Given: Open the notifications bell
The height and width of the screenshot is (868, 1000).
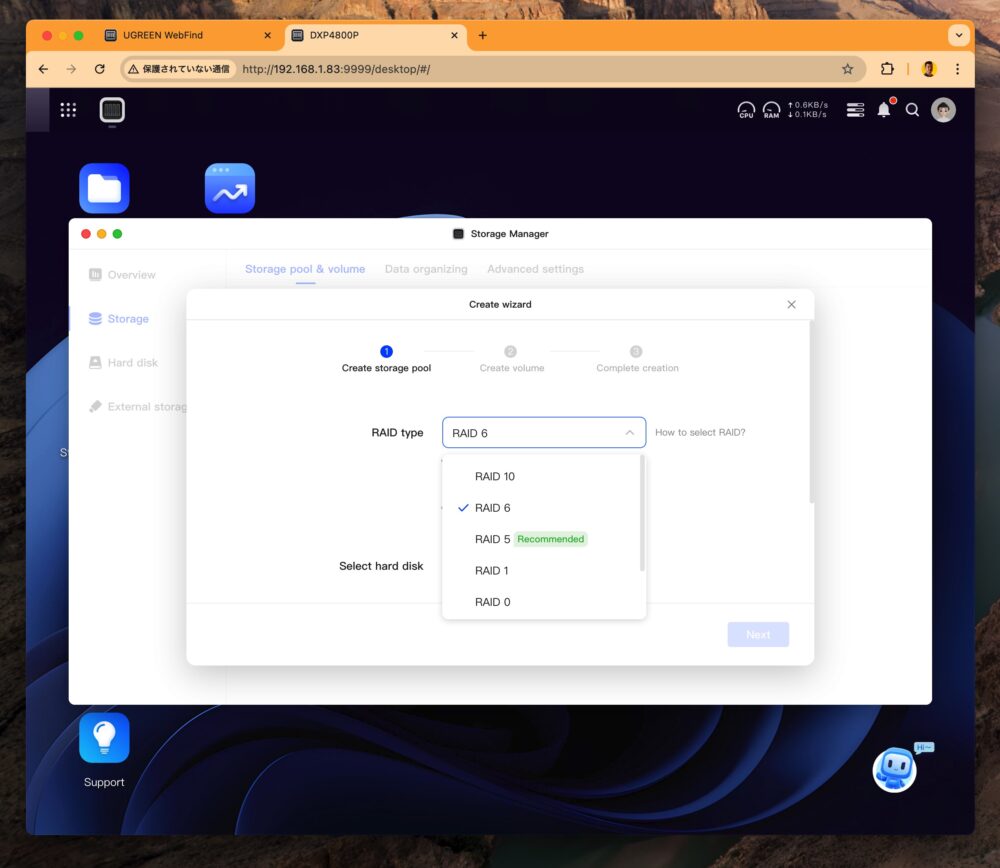Looking at the screenshot, I should (884, 110).
